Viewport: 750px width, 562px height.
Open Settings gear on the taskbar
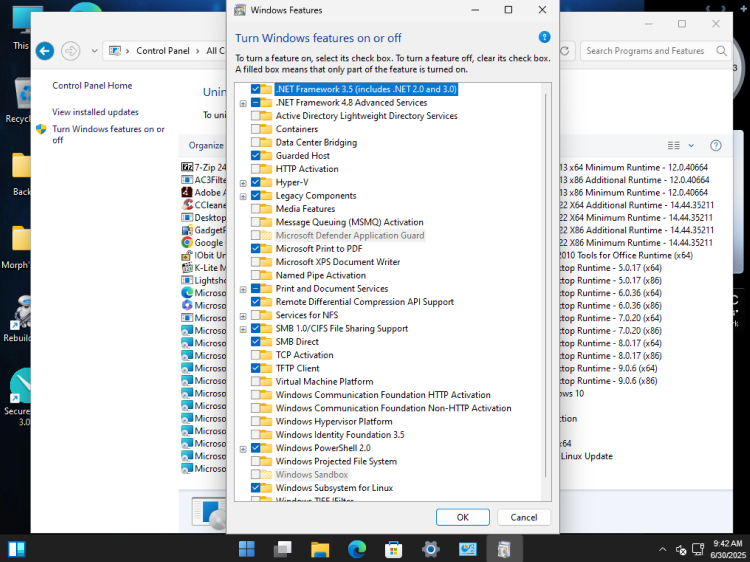(x=430, y=549)
